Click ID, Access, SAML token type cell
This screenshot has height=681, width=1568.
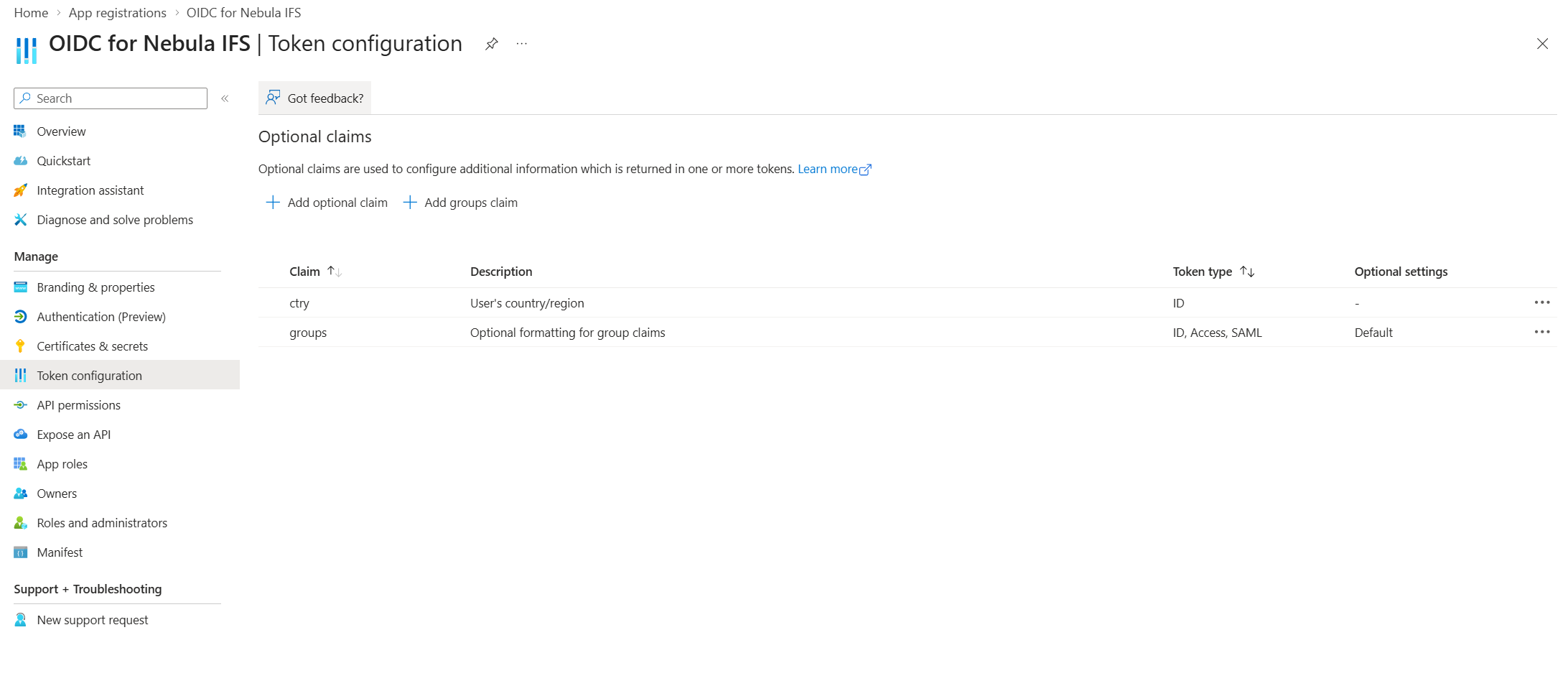(1218, 333)
